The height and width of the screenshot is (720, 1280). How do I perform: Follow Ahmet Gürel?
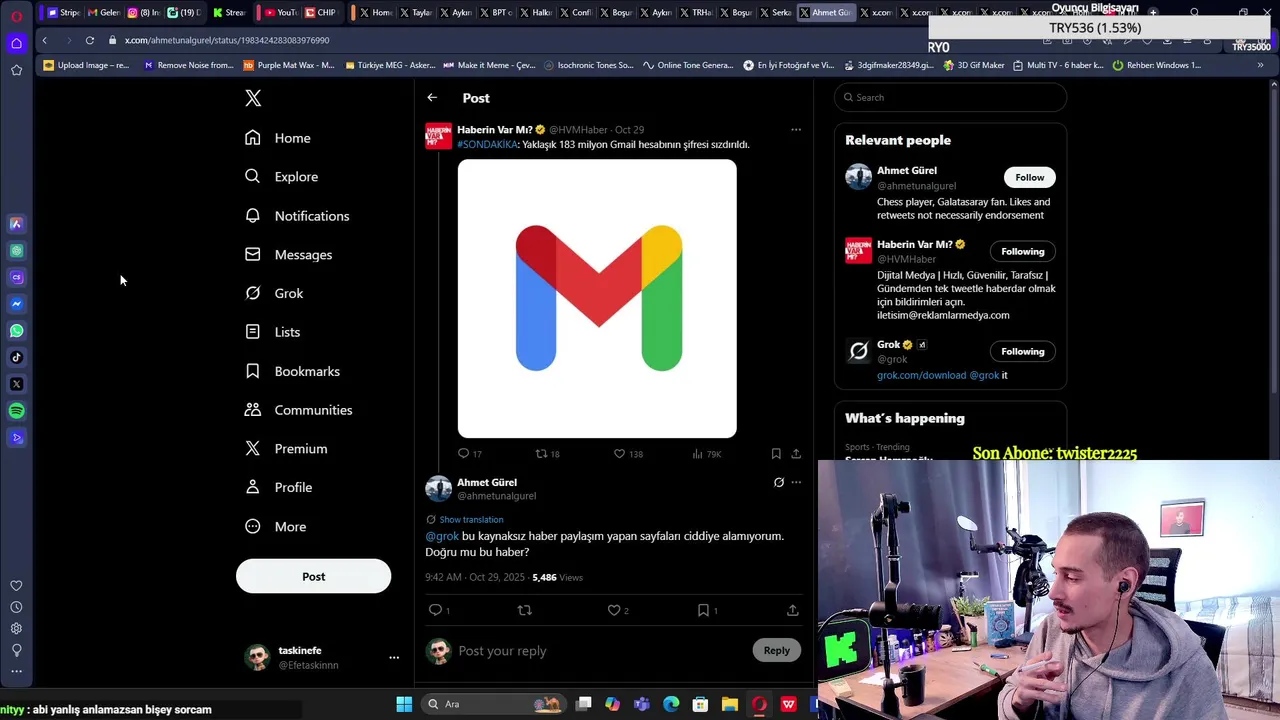coord(1029,177)
